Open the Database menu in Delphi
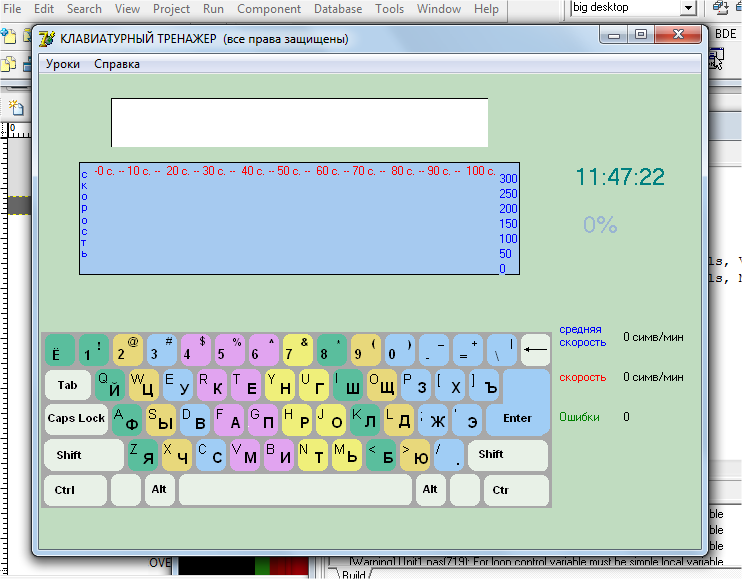The image size is (742, 579). [338, 9]
